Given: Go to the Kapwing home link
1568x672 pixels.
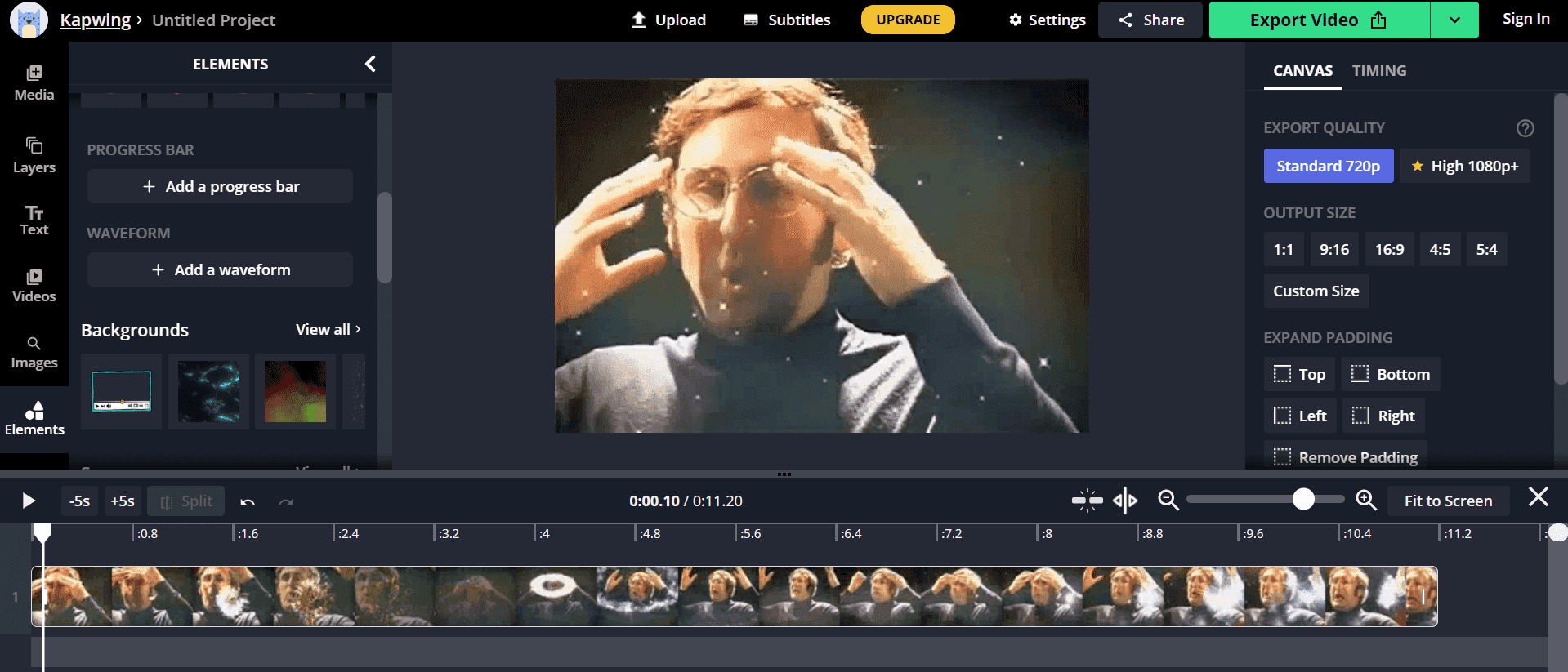Looking at the screenshot, I should (96, 20).
